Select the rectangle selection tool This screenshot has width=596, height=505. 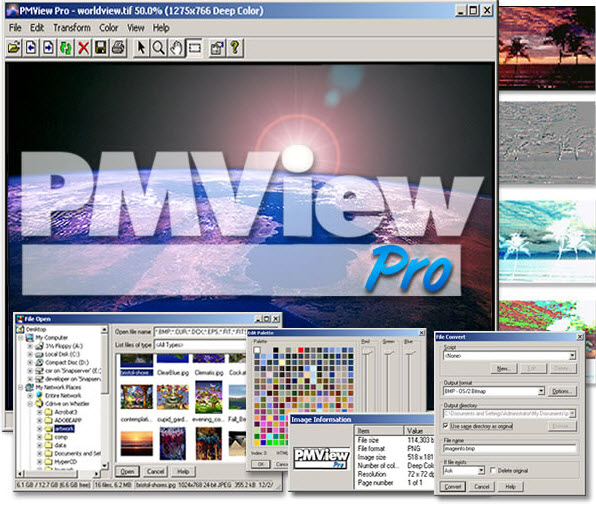click(x=195, y=48)
